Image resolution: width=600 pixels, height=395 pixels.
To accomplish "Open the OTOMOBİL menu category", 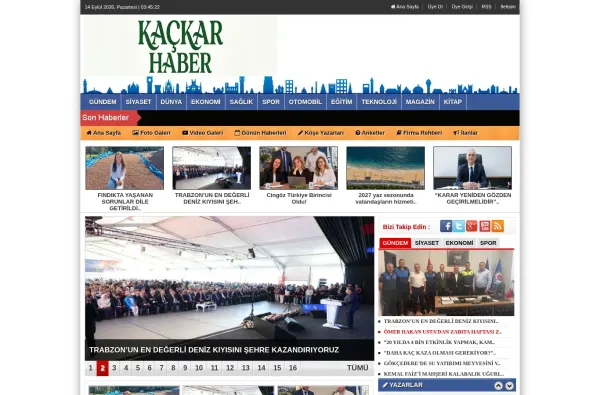I will pos(305,102).
